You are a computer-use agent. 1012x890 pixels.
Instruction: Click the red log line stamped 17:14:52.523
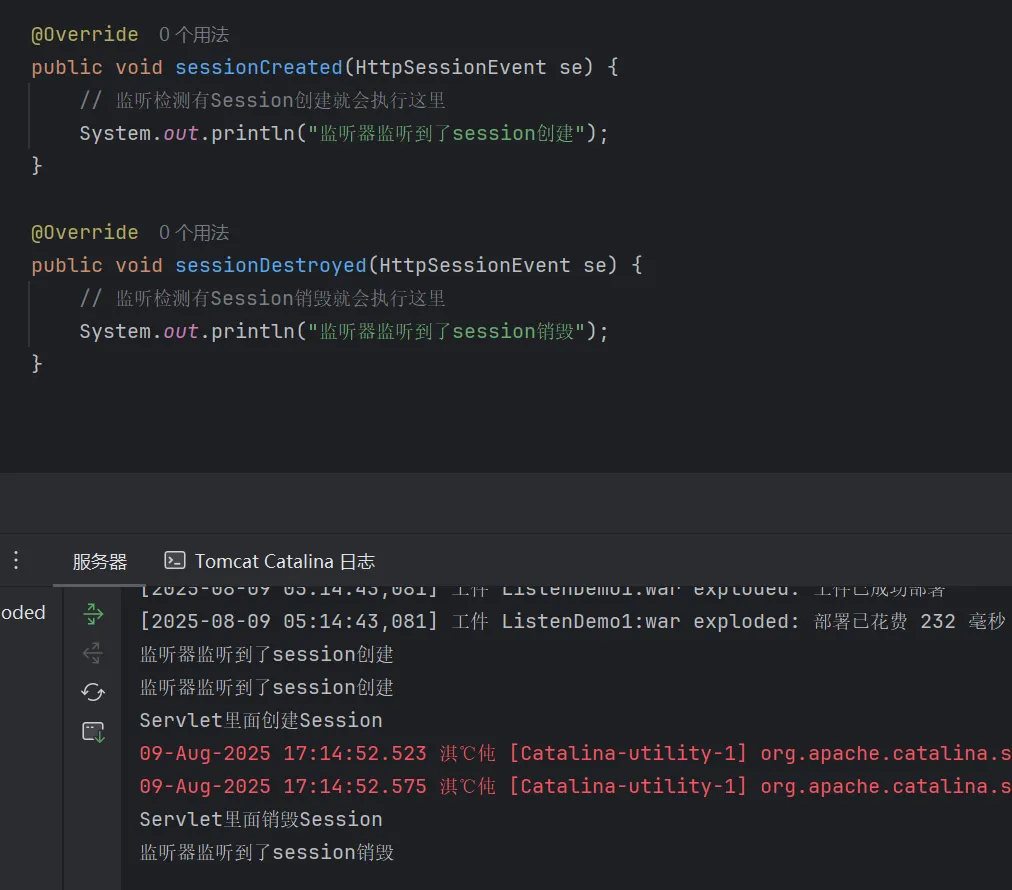[575, 754]
